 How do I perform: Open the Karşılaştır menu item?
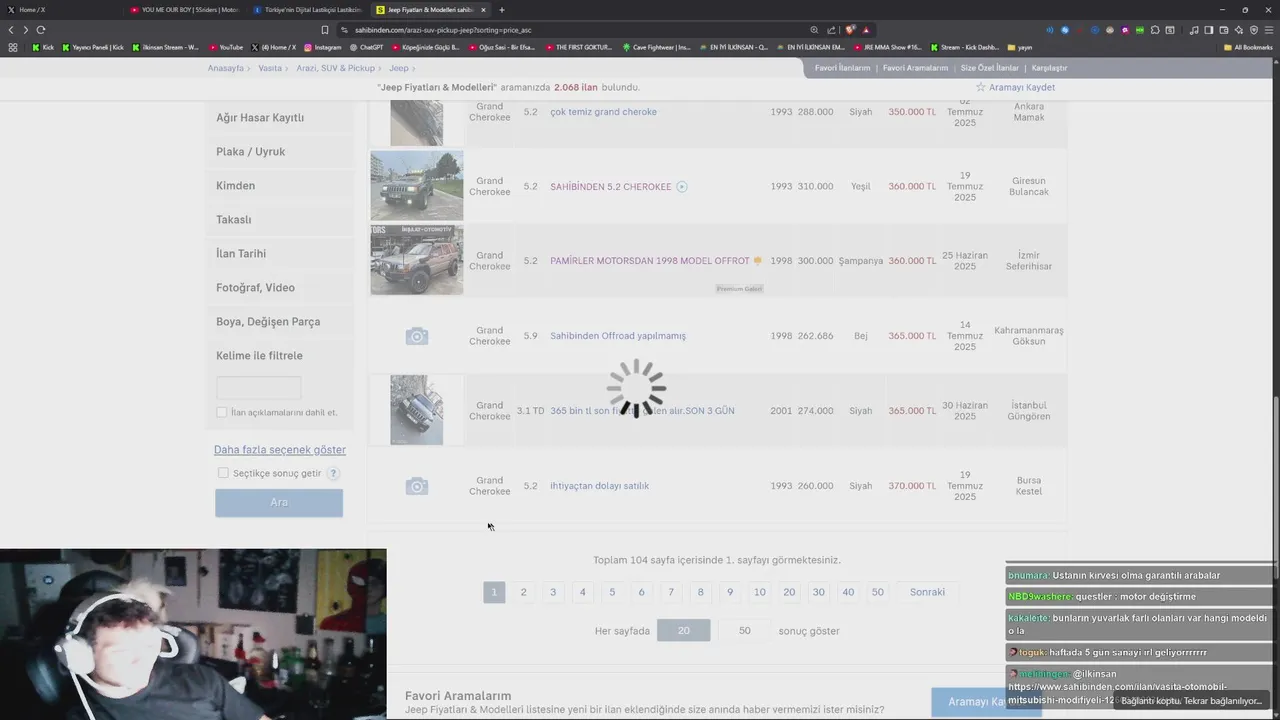click(1049, 68)
